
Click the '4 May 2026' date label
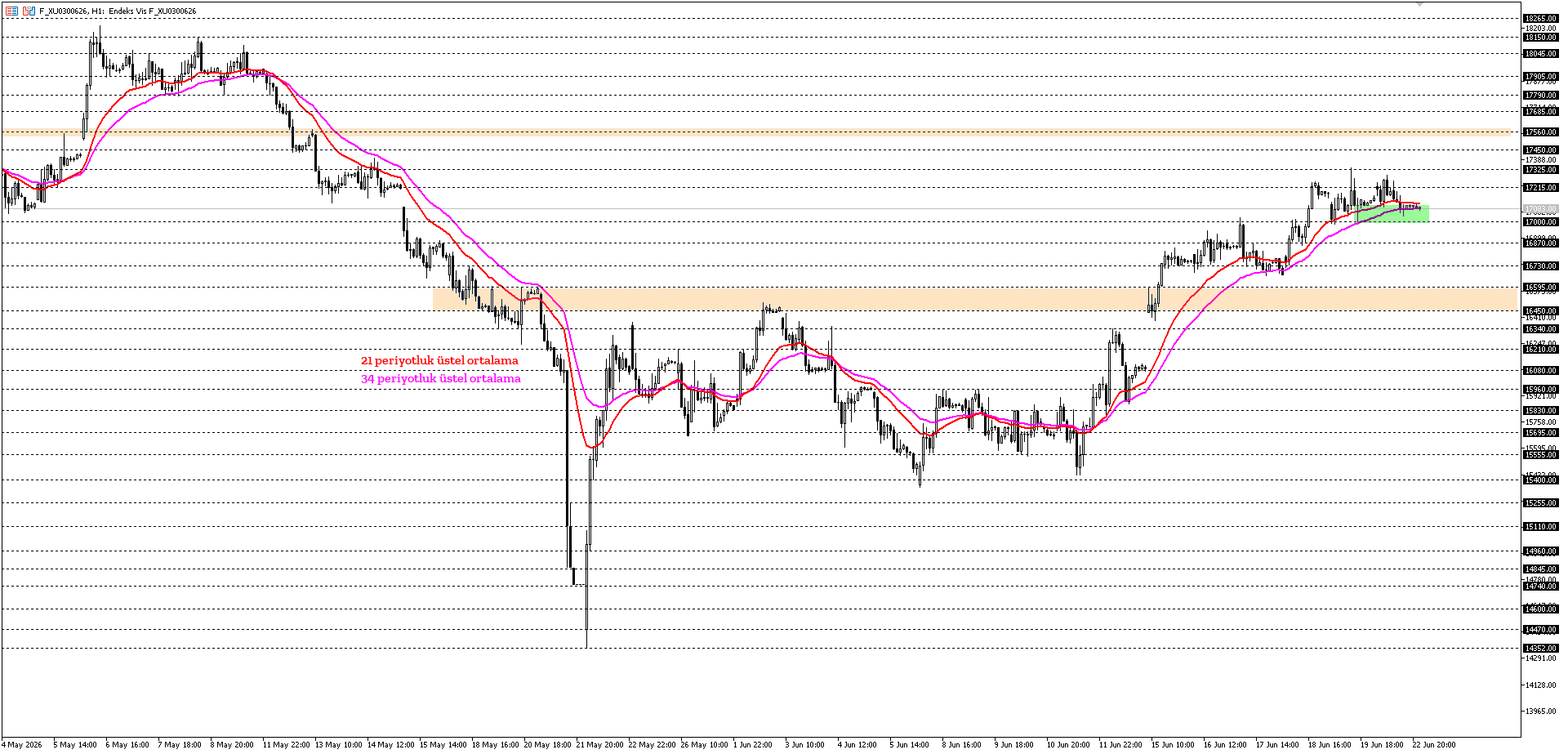coord(23,745)
